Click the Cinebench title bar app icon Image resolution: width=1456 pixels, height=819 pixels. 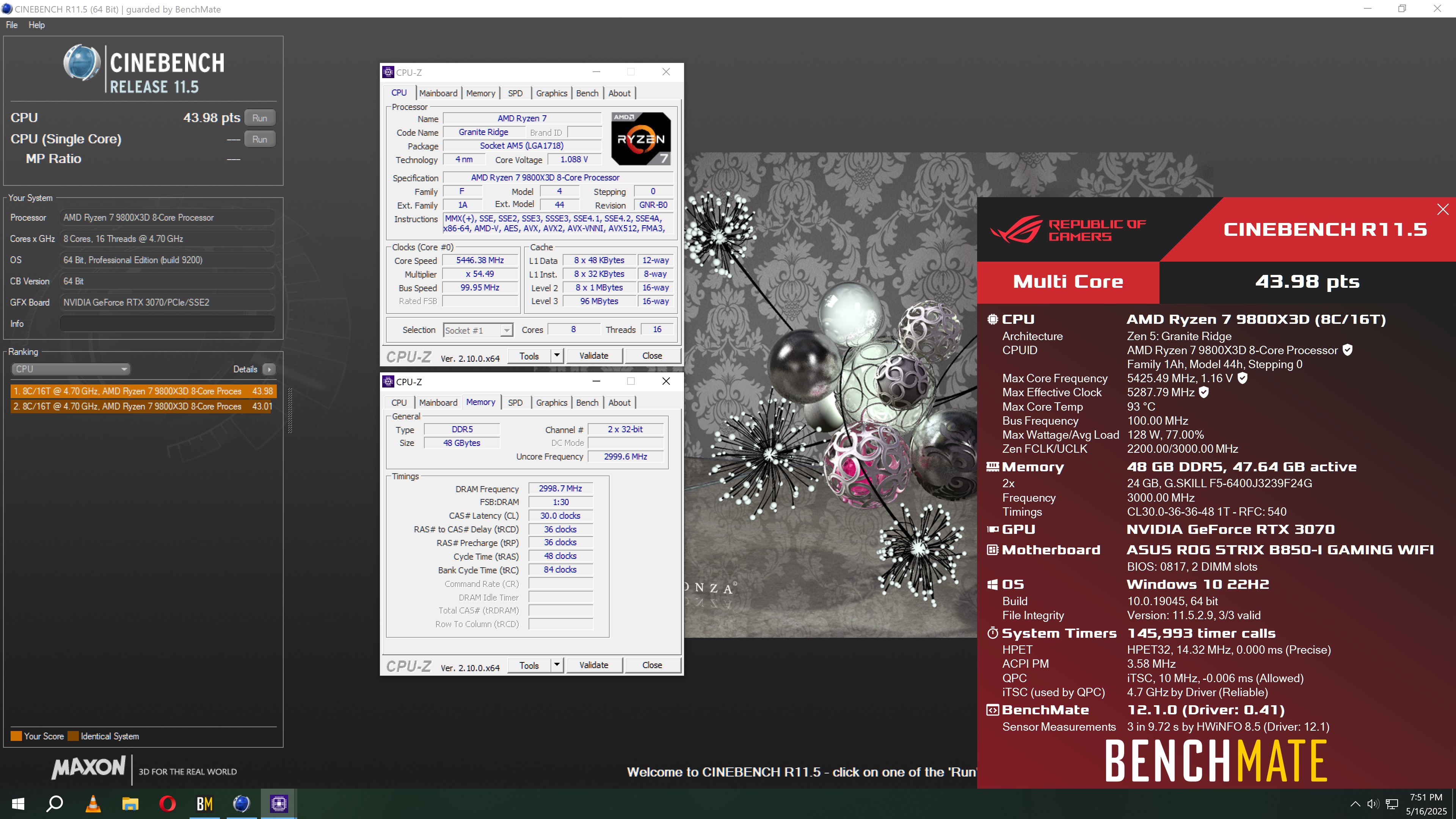coord(7,8)
